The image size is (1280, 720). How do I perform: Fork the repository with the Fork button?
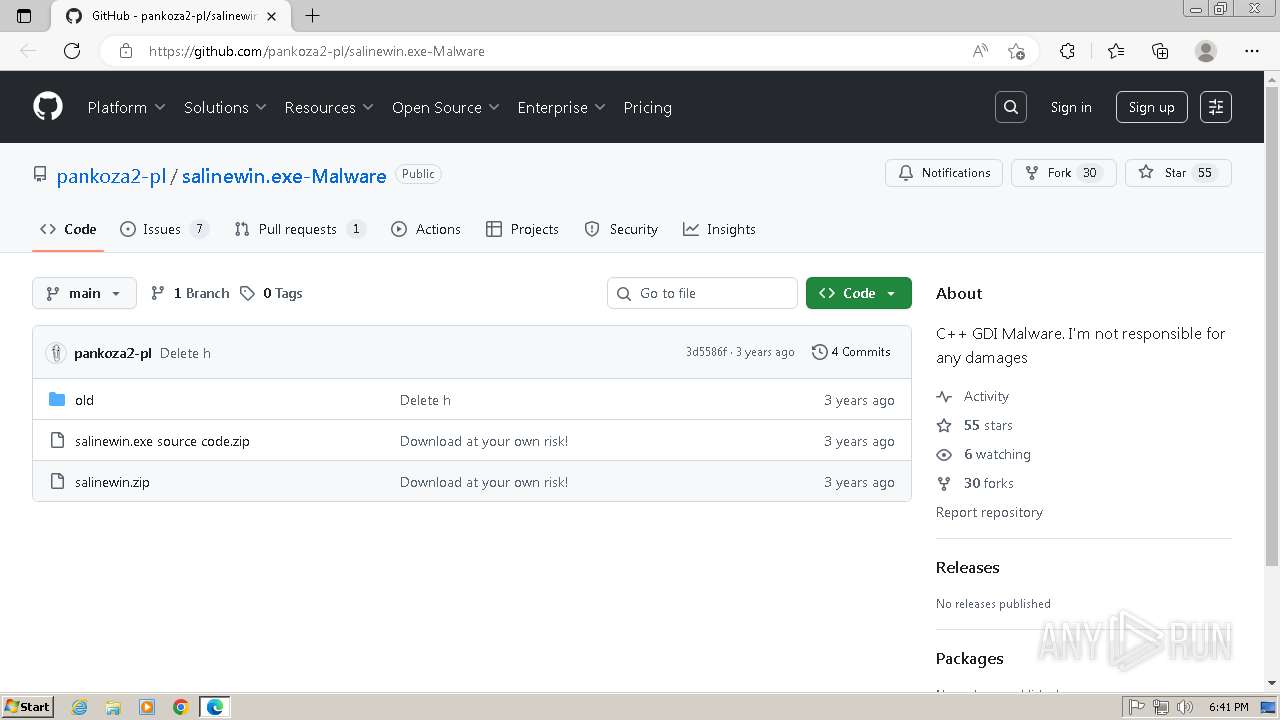1064,173
